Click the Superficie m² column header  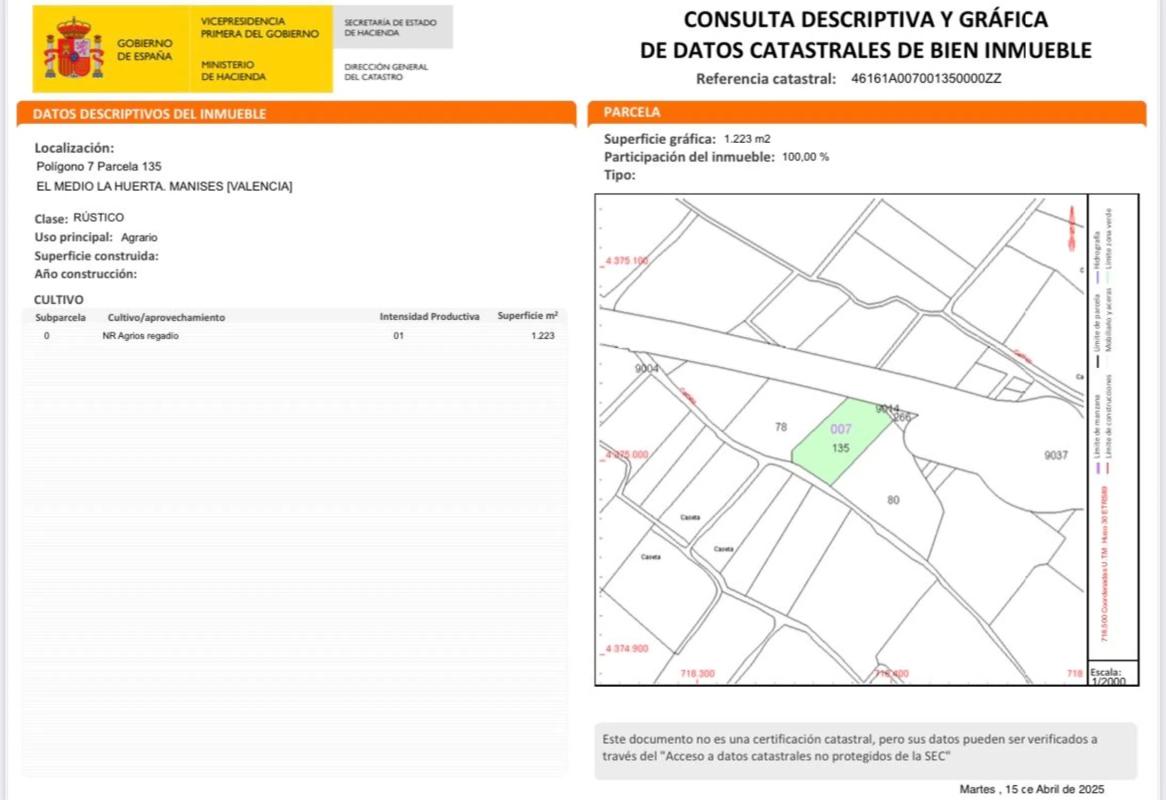coord(527,316)
